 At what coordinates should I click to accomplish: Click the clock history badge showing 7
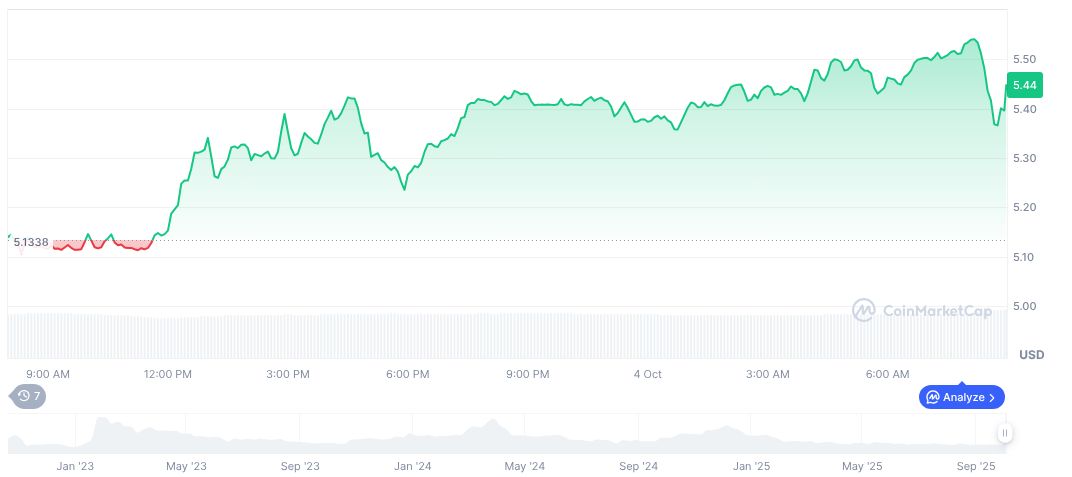(x=29, y=396)
